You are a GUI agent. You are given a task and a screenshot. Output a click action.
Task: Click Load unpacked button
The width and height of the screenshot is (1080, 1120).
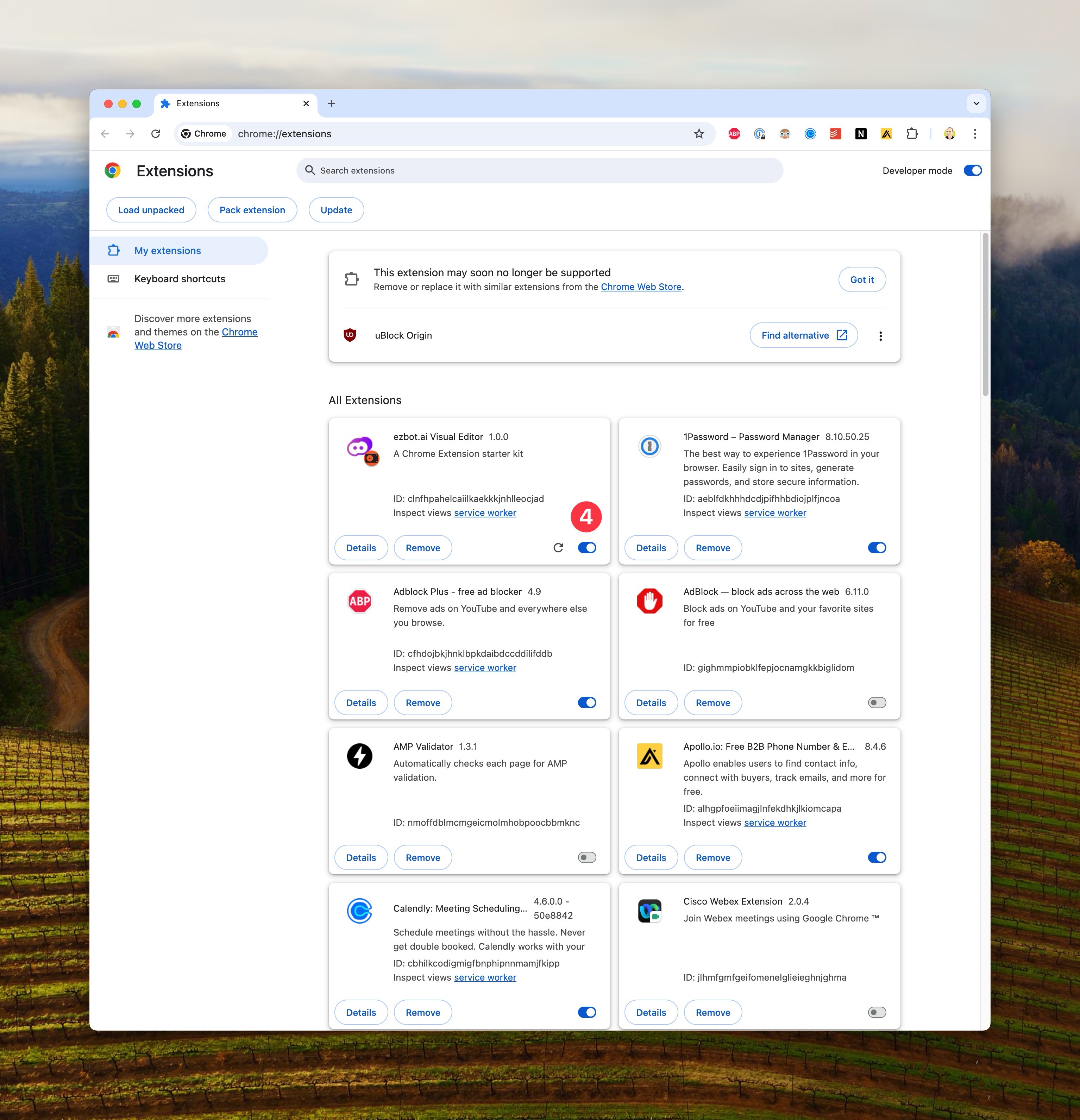[x=151, y=210]
